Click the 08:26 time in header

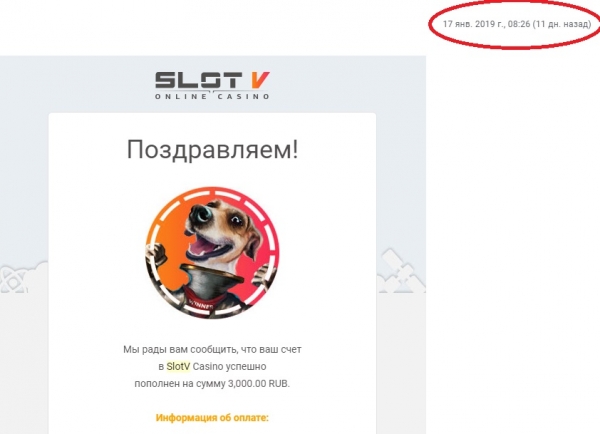point(519,24)
